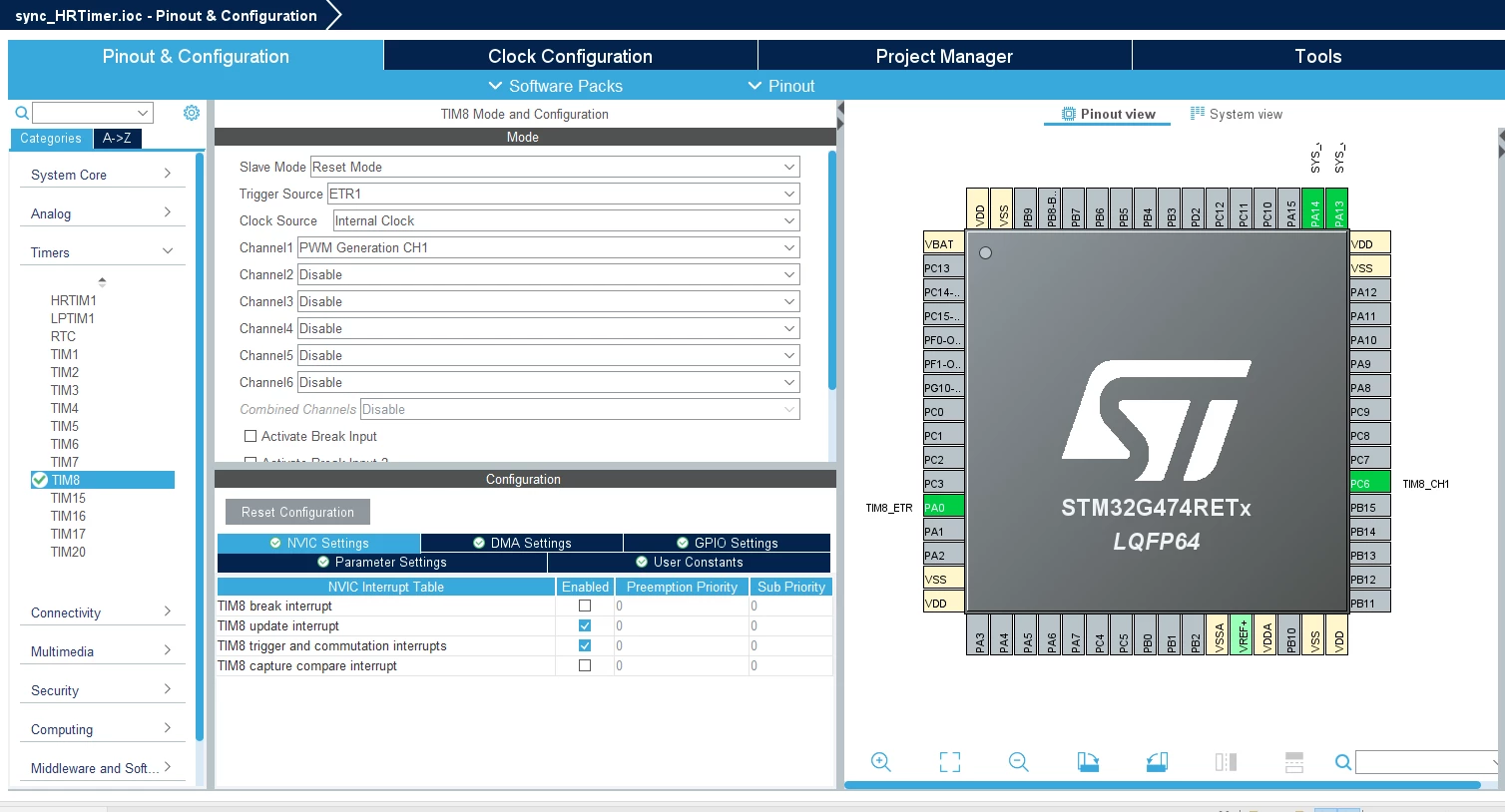1505x812 pixels.
Task: Switch to System view
Action: (1237, 114)
